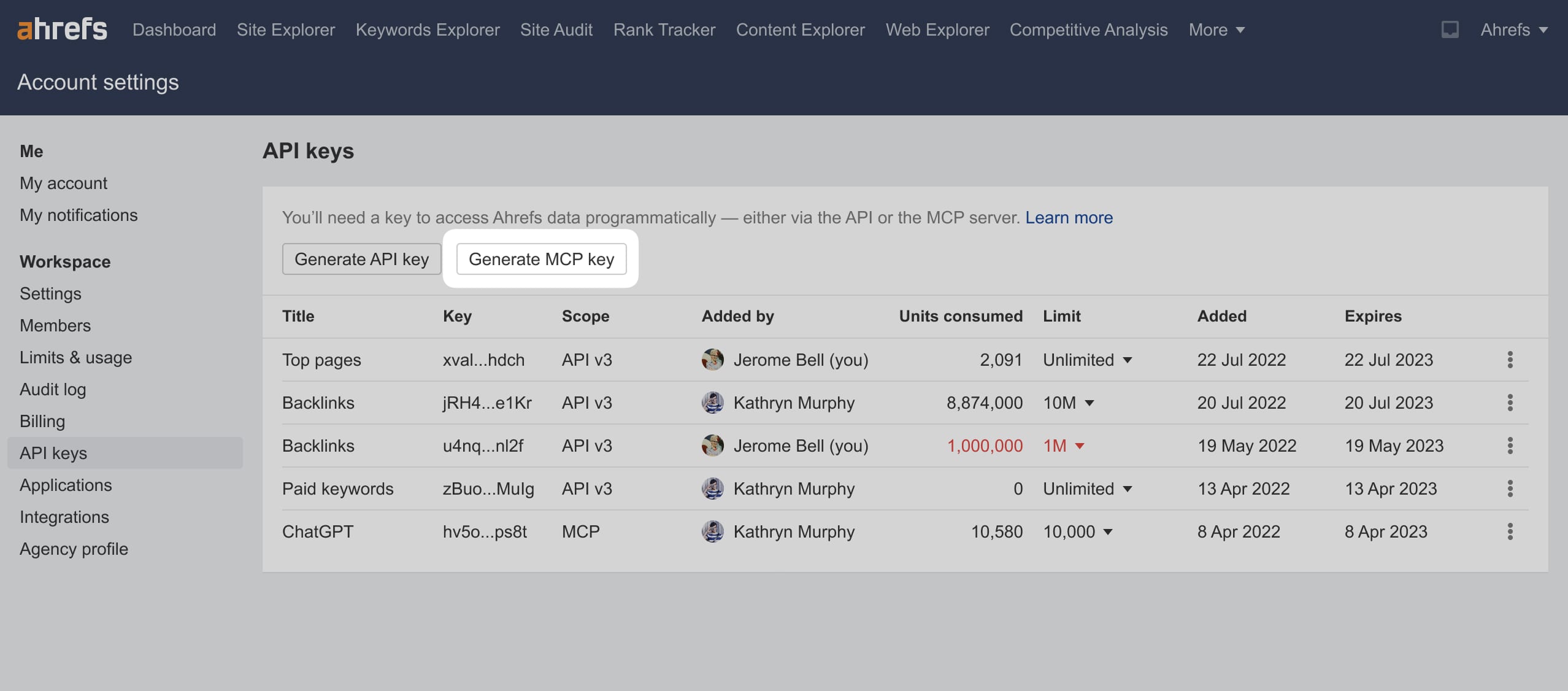Open kebab menu for u4nq...nl2f key

point(1510,446)
